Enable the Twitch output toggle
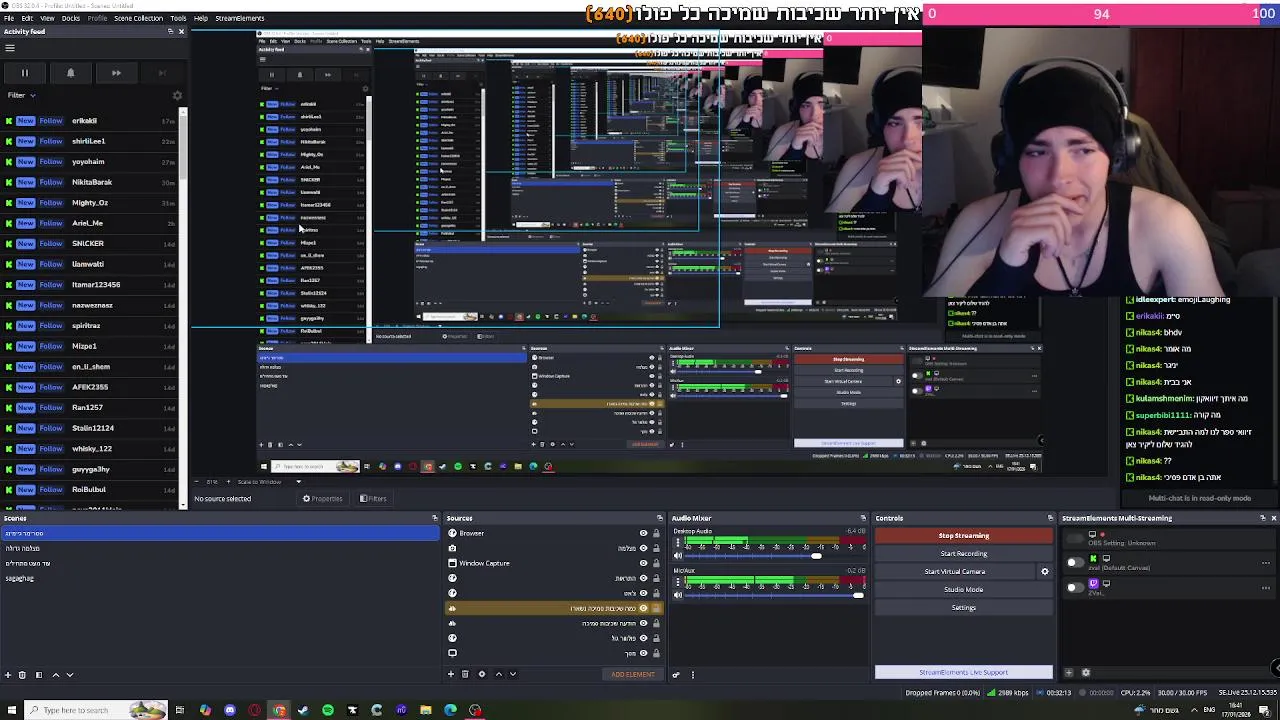1280x720 pixels. point(1074,587)
